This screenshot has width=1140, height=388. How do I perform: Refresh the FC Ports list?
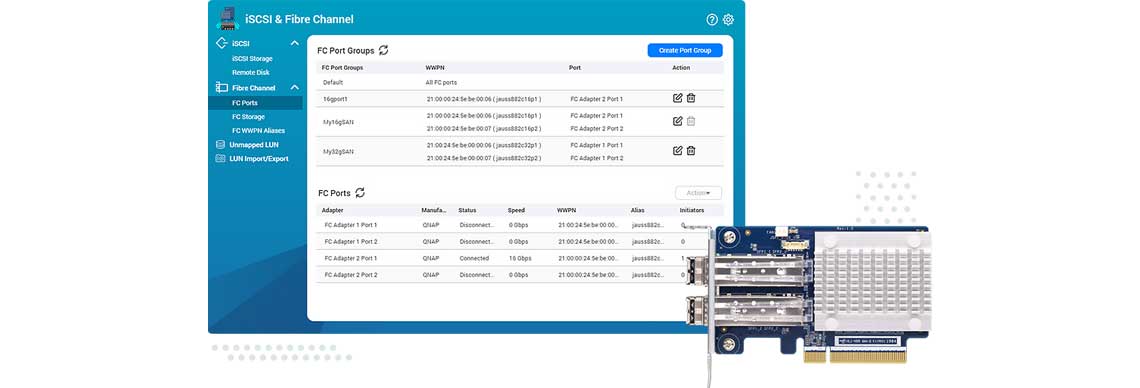pos(360,193)
